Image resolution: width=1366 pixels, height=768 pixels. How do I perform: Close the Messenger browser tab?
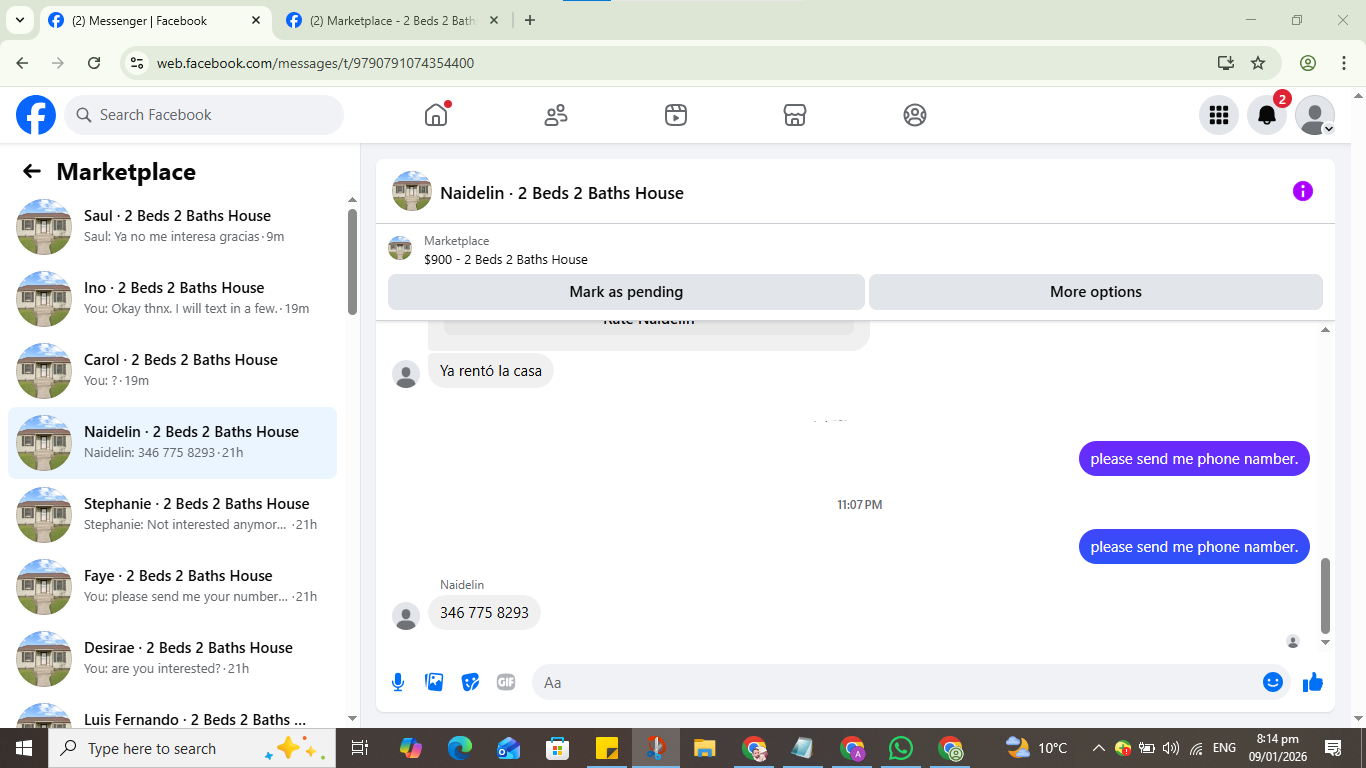pyautogui.click(x=256, y=20)
